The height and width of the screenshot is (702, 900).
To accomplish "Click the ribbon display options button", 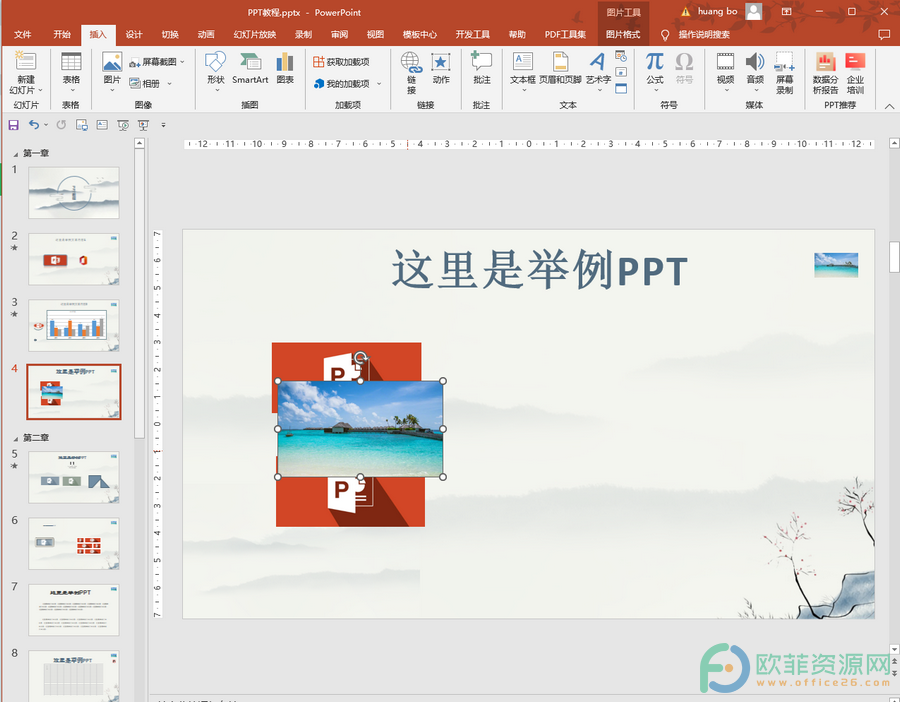I will click(x=786, y=11).
